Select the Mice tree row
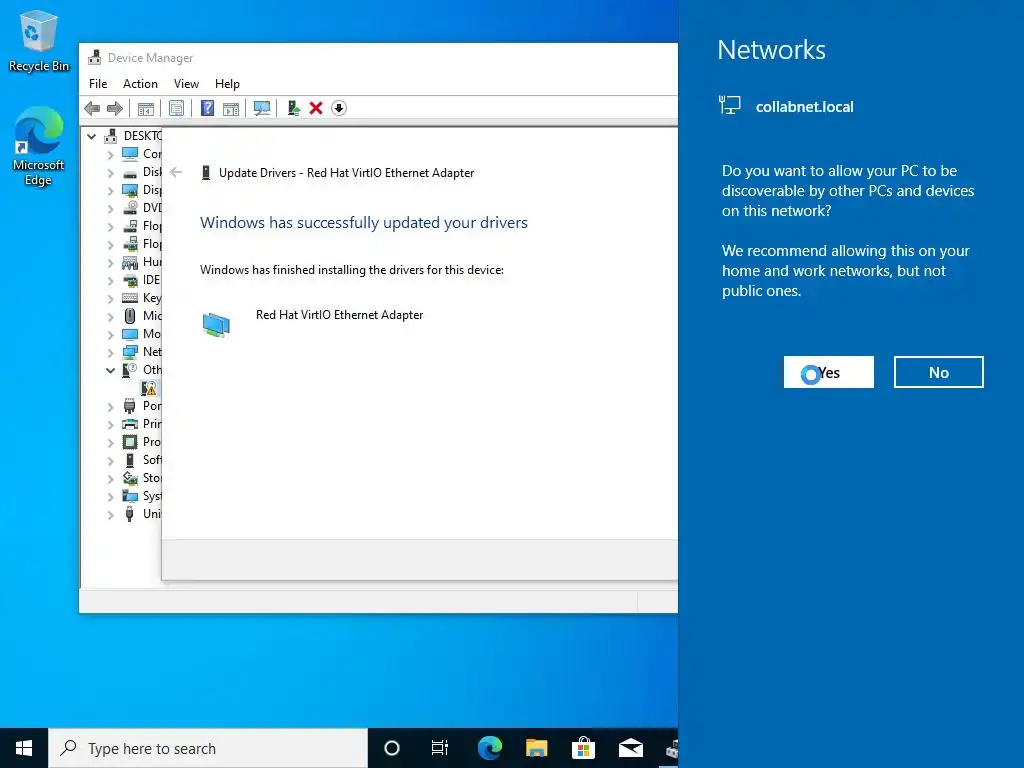The width and height of the screenshot is (1024, 768). point(142,316)
